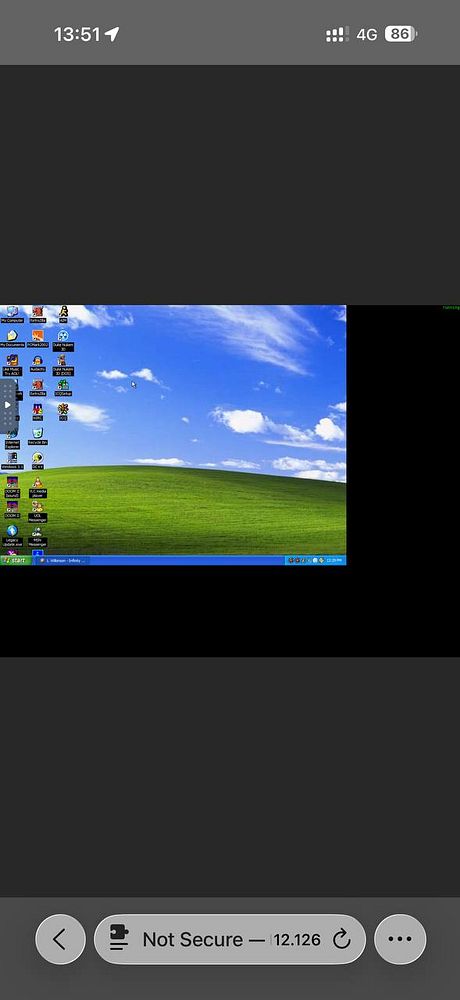Select the UOL Messenger desktop icon

coord(38,511)
